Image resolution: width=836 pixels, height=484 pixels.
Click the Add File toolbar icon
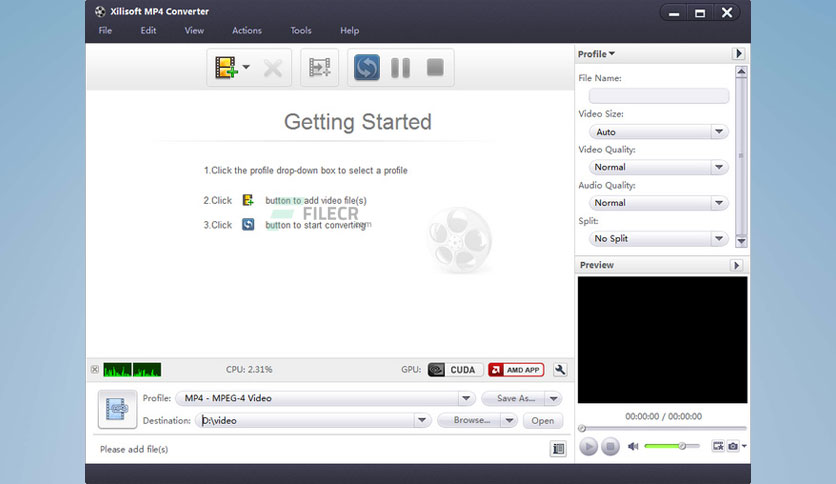click(x=226, y=67)
